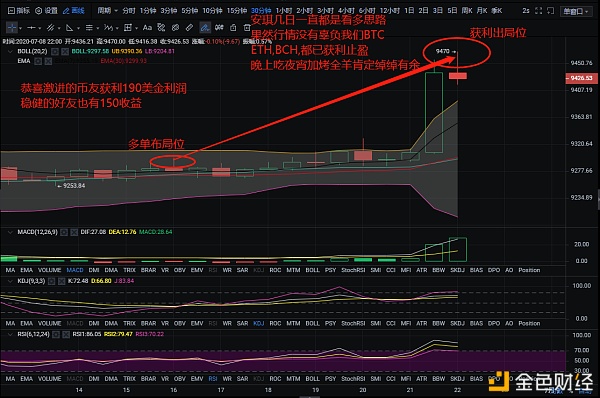Remove the BOLL indicator with its X
The height and width of the screenshot is (398, 600).
(x=65, y=51)
